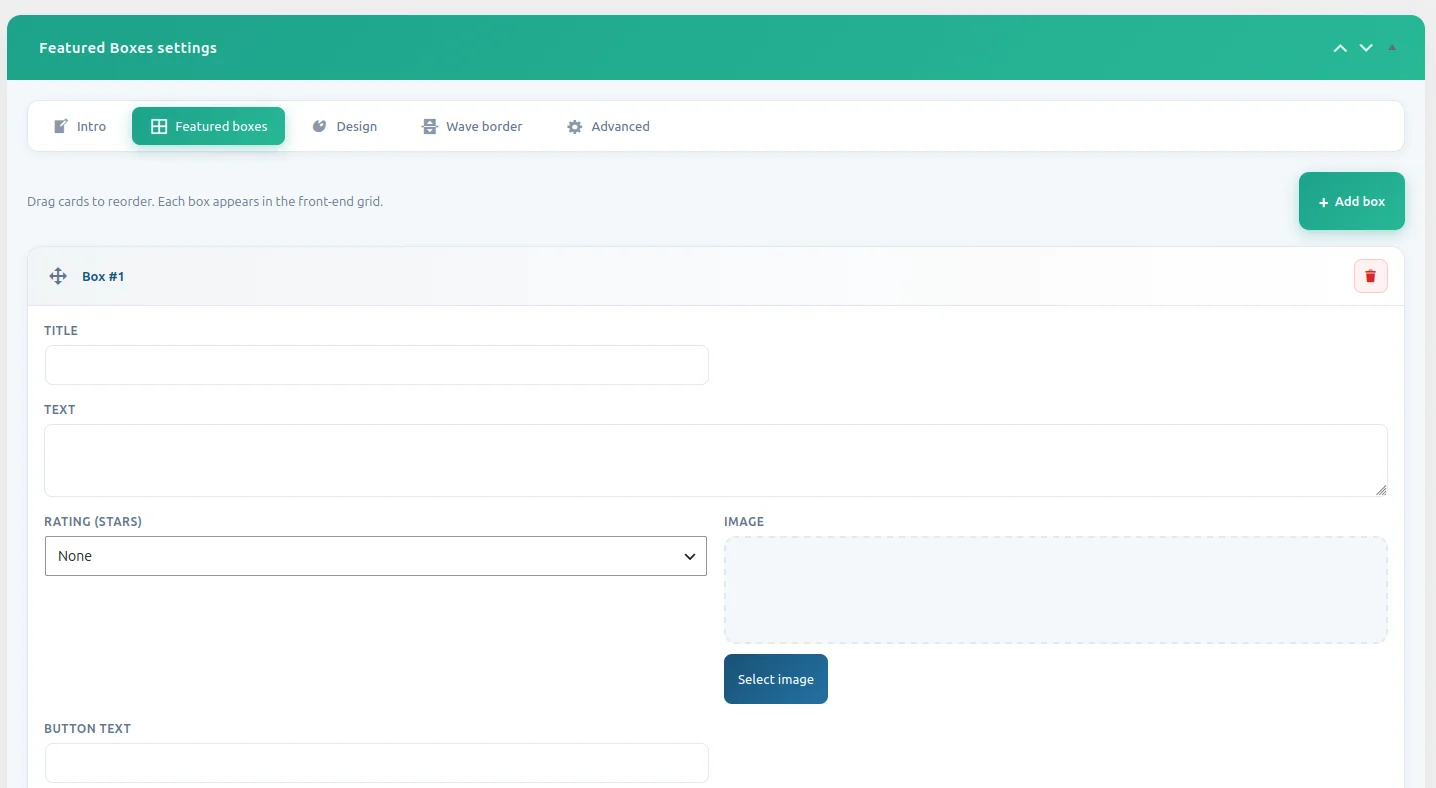
Task: Focus the Title input field
Action: coord(377,365)
